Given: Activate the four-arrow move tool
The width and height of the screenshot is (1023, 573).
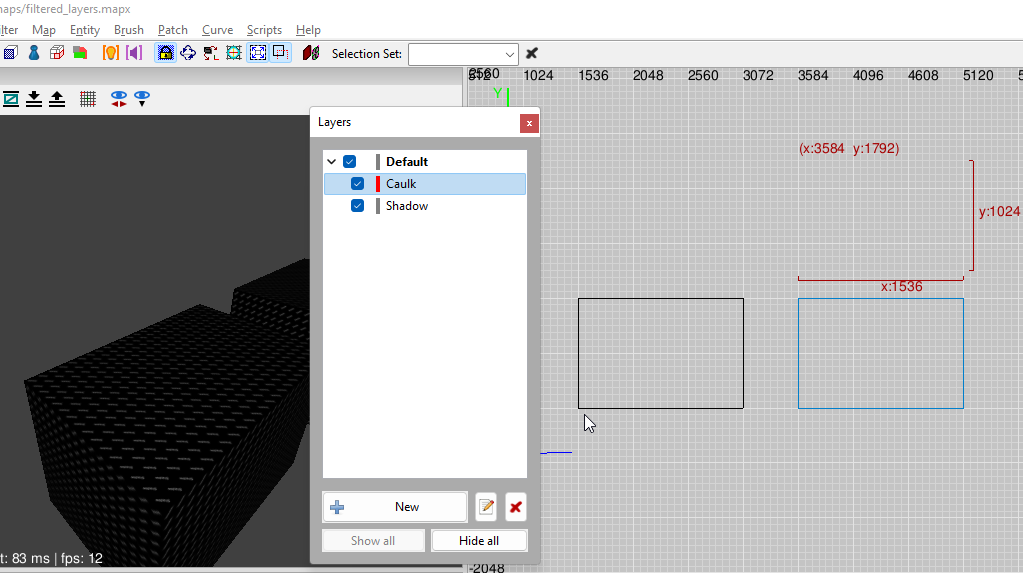Looking at the screenshot, I should point(188,53).
